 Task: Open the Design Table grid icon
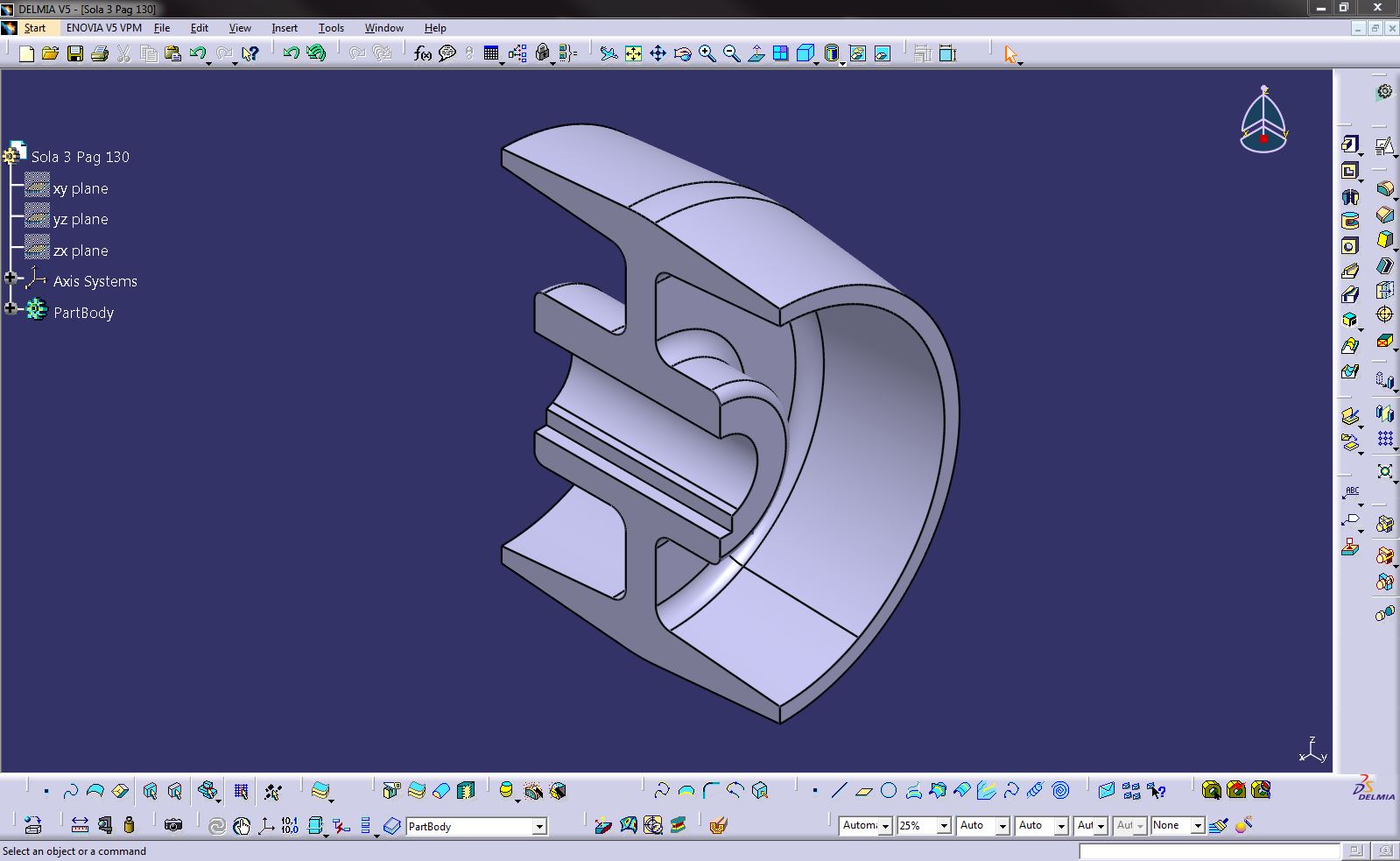click(x=491, y=53)
